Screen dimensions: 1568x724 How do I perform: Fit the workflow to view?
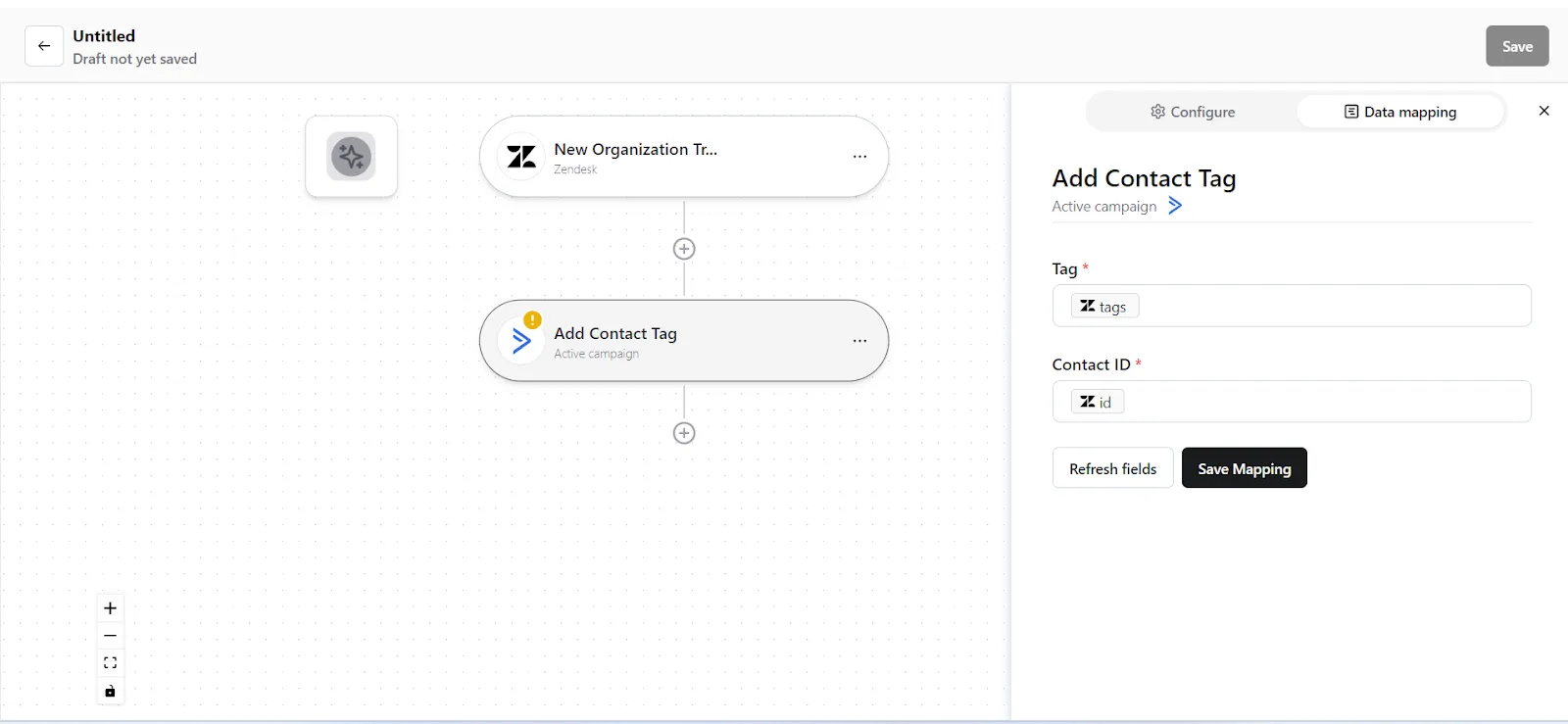110,663
